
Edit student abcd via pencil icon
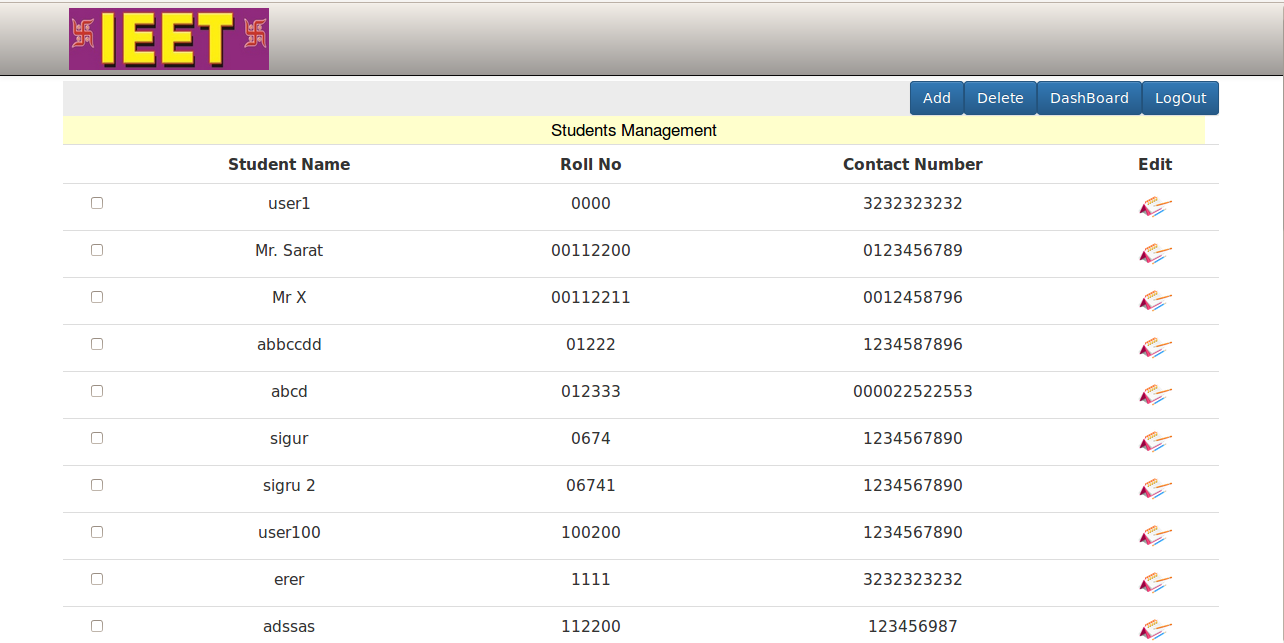1155,395
